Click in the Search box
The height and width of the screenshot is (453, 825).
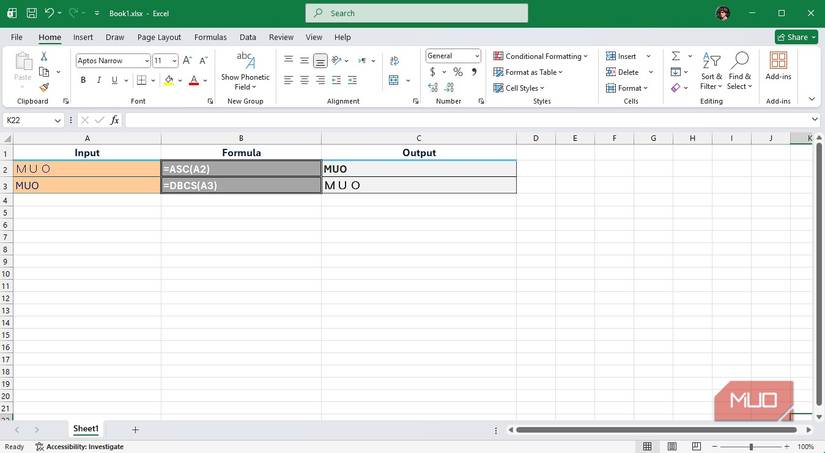[x=417, y=13]
